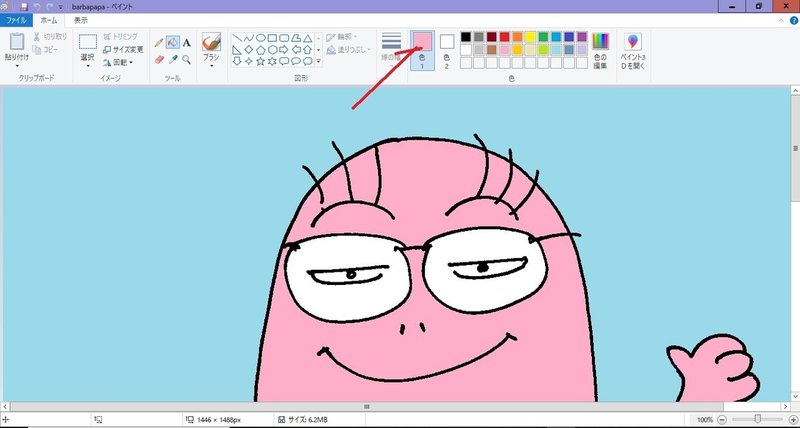
Task: Click Edit colors (色の編集) button
Action: (600, 48)
